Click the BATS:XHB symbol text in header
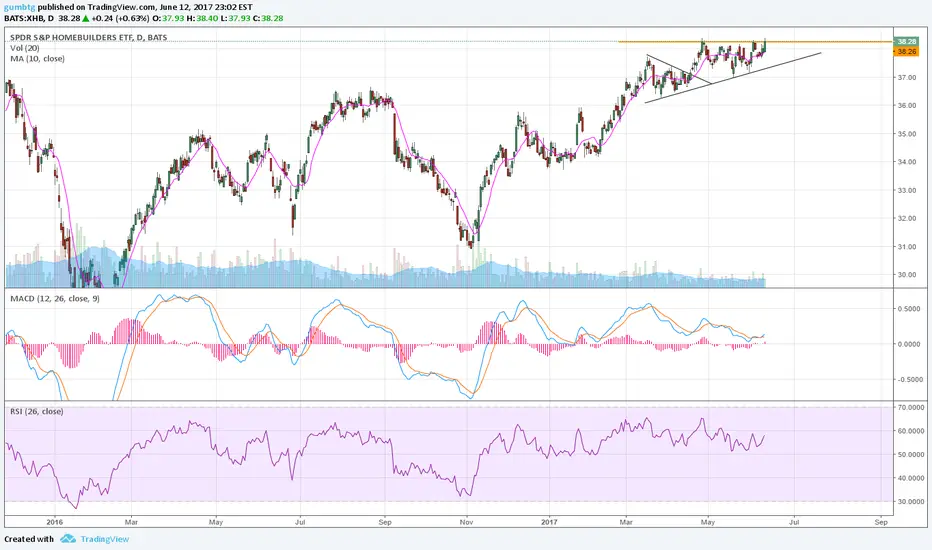This screenshot has height=550, width=932. click(x=25, y=18)
